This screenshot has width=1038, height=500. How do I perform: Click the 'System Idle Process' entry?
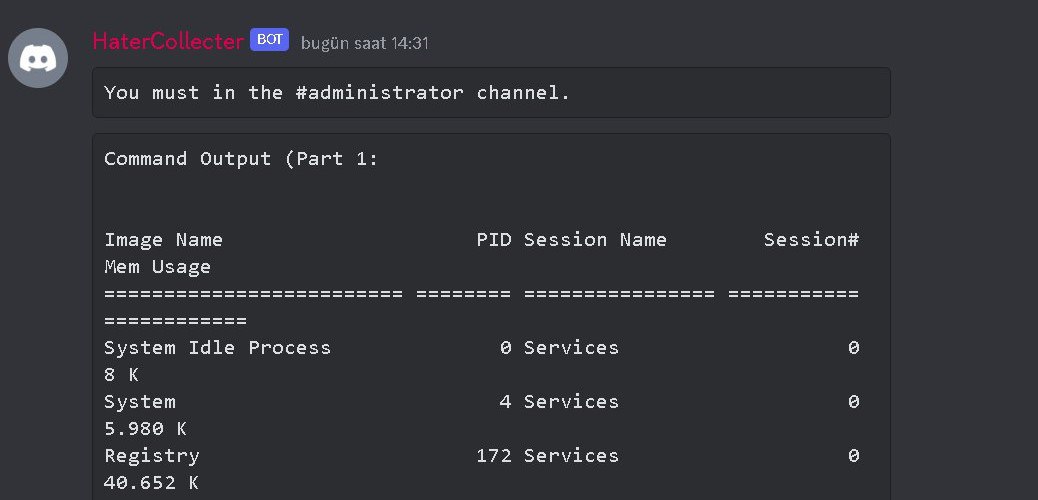[217, 348]
